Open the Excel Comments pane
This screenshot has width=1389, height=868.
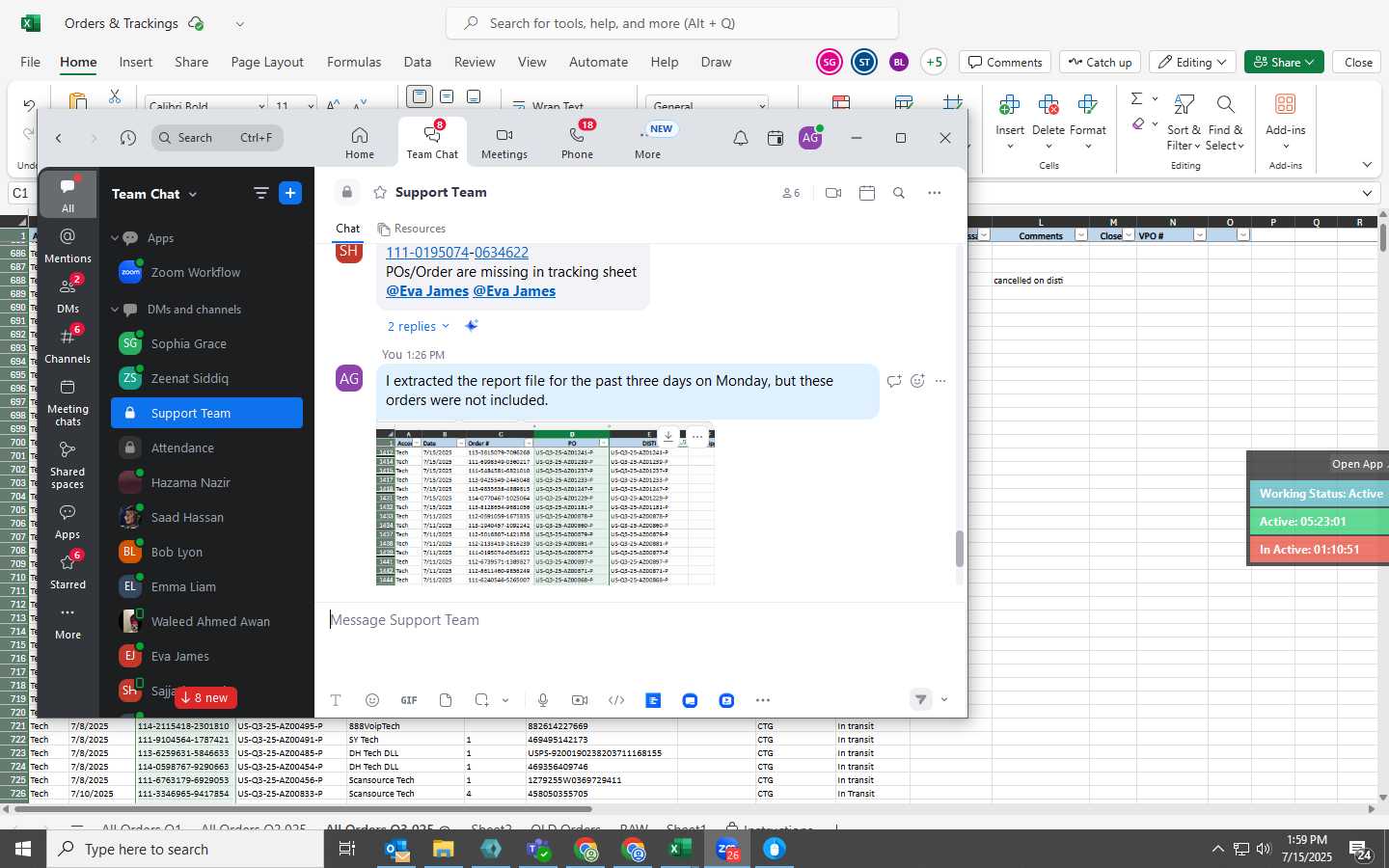click(1005, 62)
